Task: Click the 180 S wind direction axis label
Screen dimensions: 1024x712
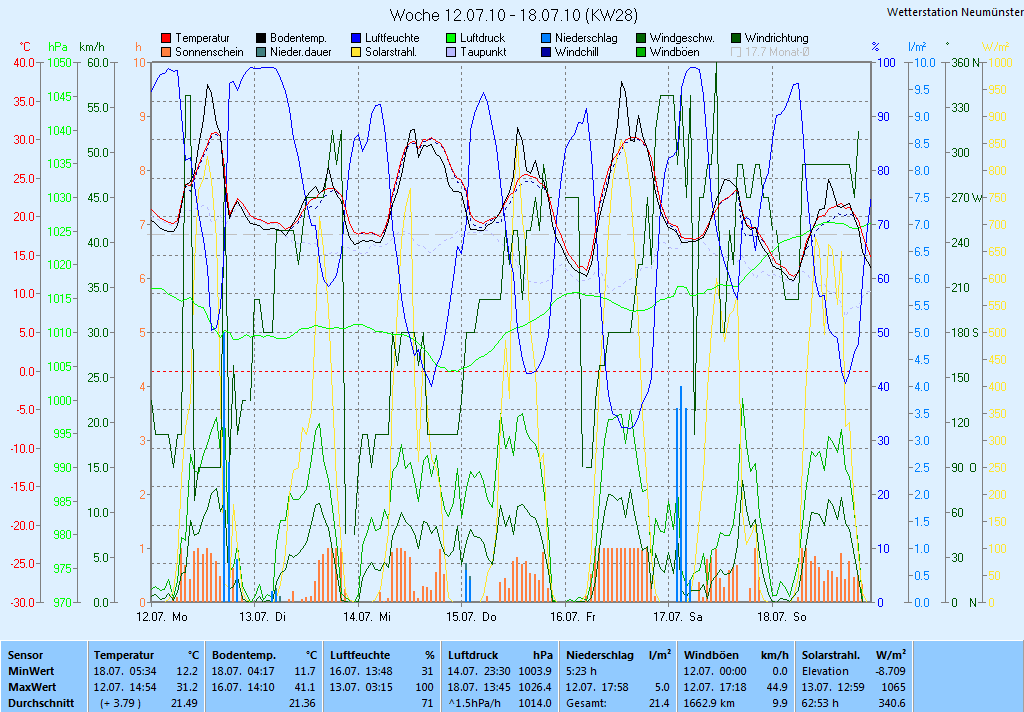Action: tap(965, 333)
